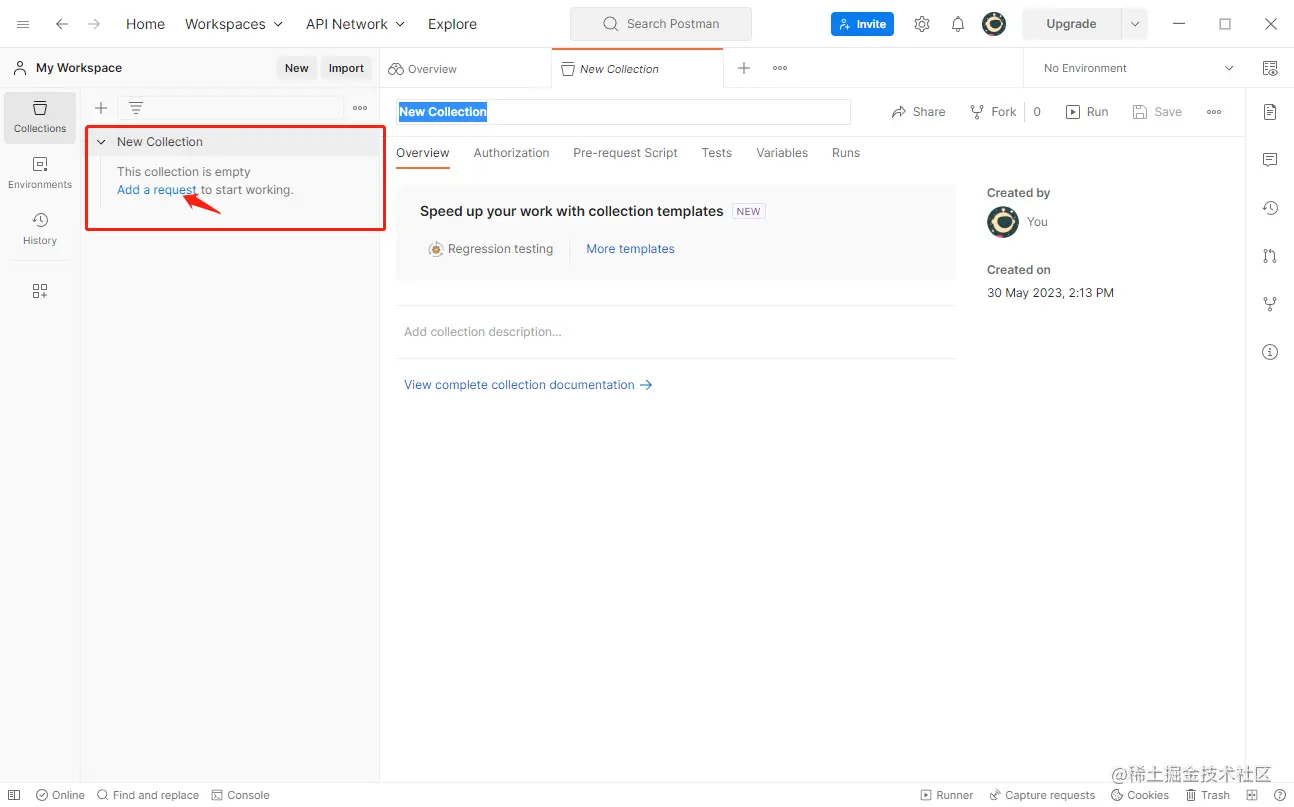The height and width of the screenshot is (807, 1294).
Task: Switch to the Variables tab
Action: pos(782,153)
